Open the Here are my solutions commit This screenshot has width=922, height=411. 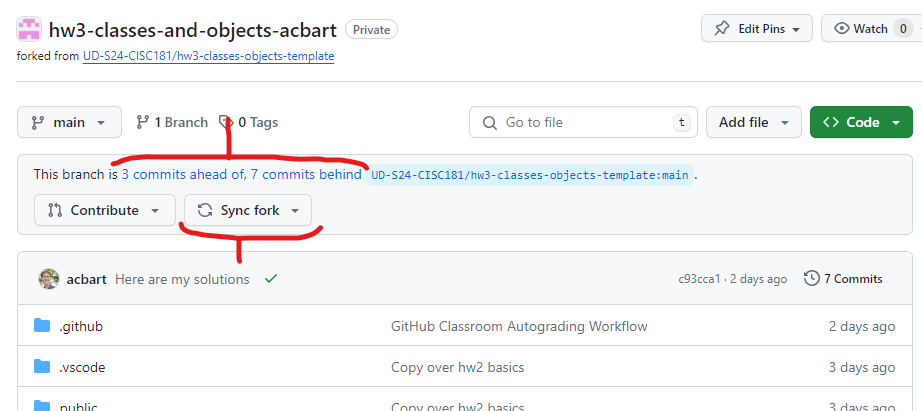[x=182, y=279]
